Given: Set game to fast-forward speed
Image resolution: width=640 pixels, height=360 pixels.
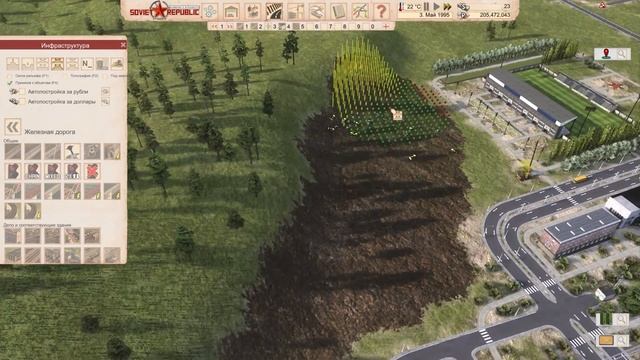Looking at the screenshot, I should tap(447, 7).
